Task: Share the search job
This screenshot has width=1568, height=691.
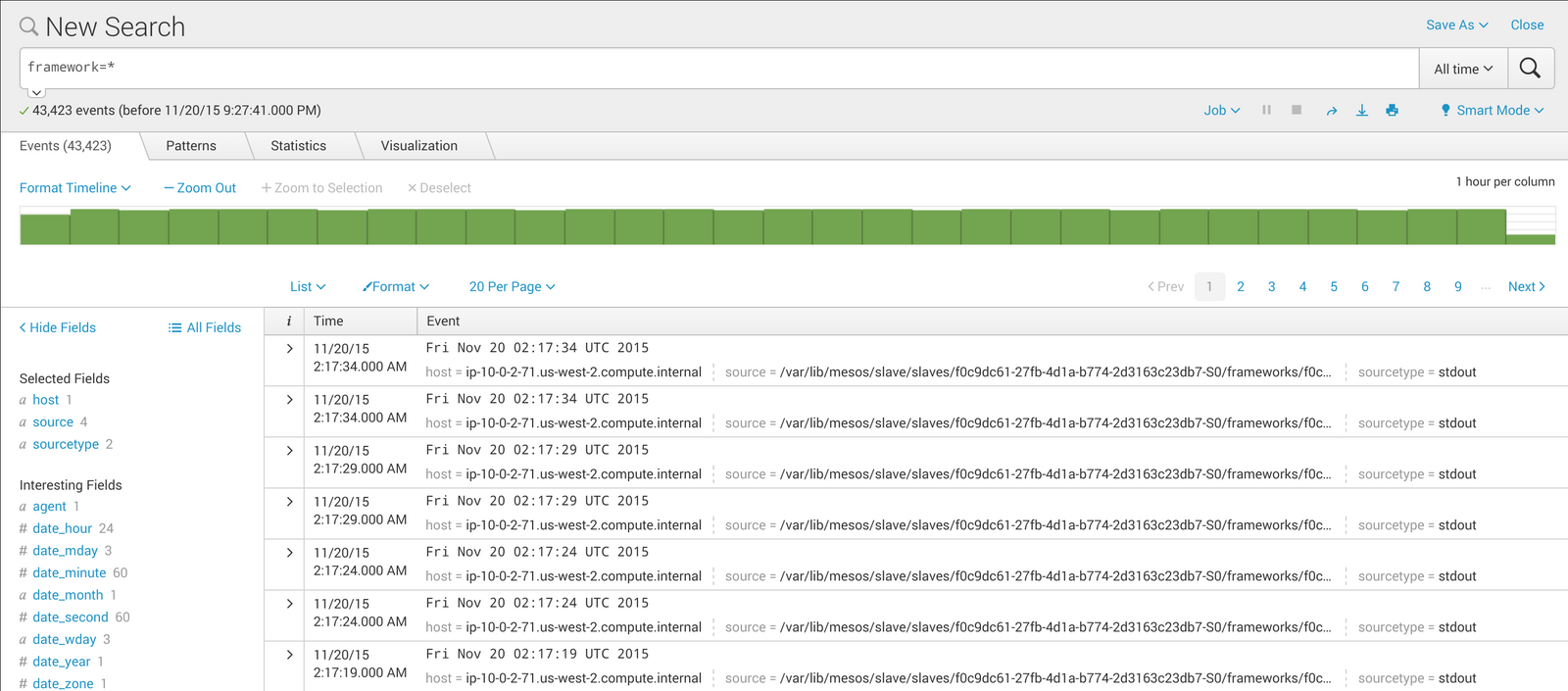Action: [x=1331, y=111]
